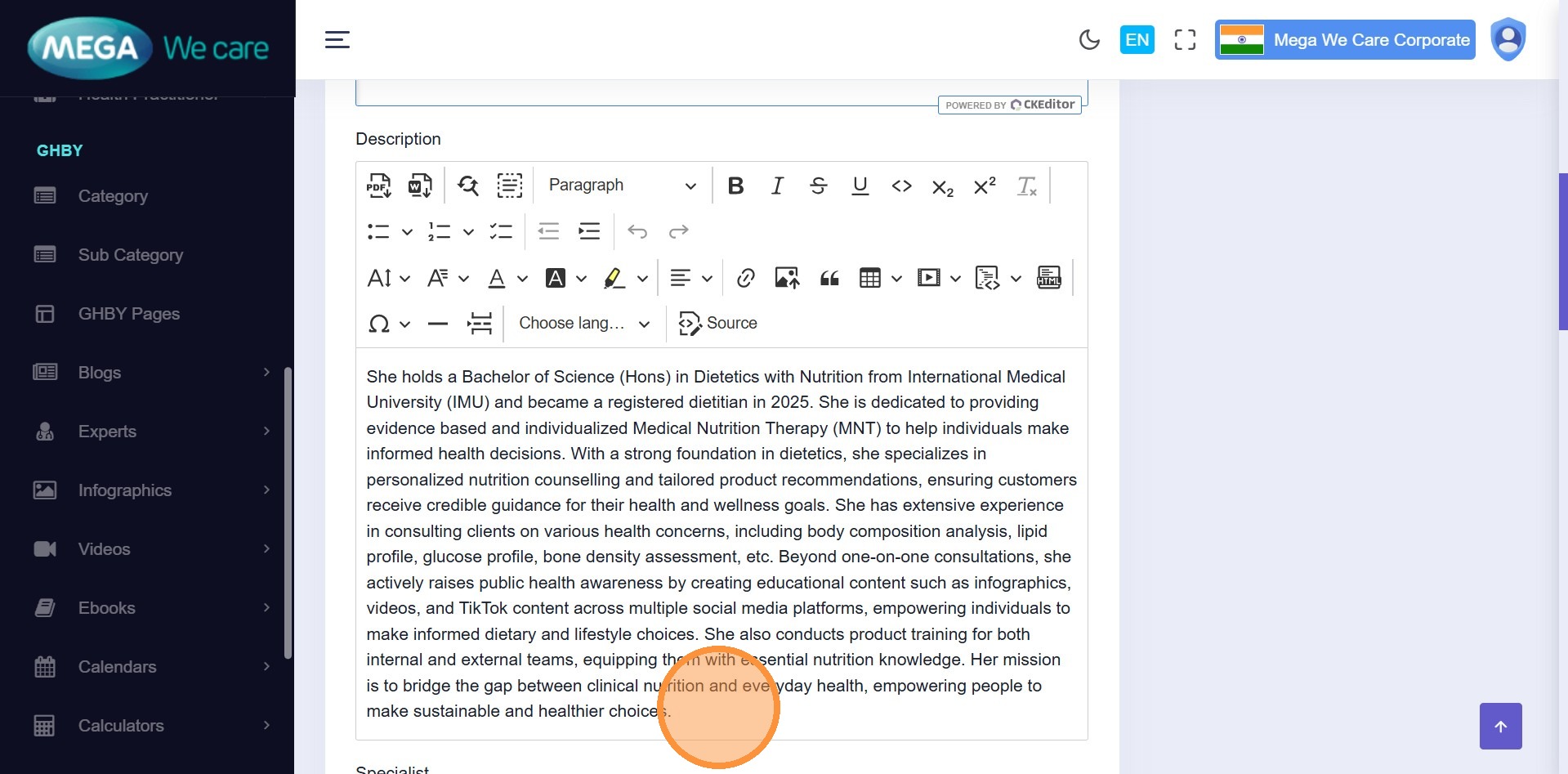The image size is (1568, 774).
Task: Expand the insert table dropdown
Action: pos(896,279)
